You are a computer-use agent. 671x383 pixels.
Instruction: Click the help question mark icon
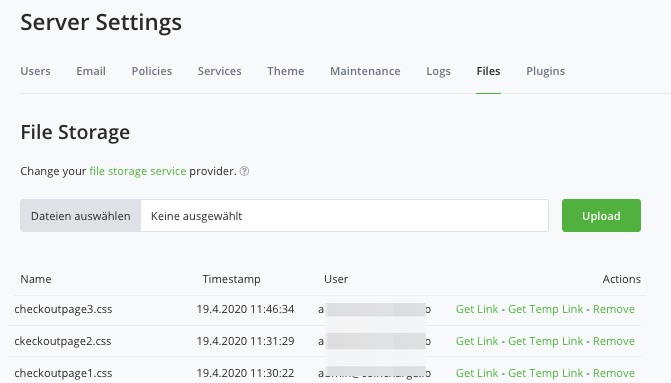[244, 171]
